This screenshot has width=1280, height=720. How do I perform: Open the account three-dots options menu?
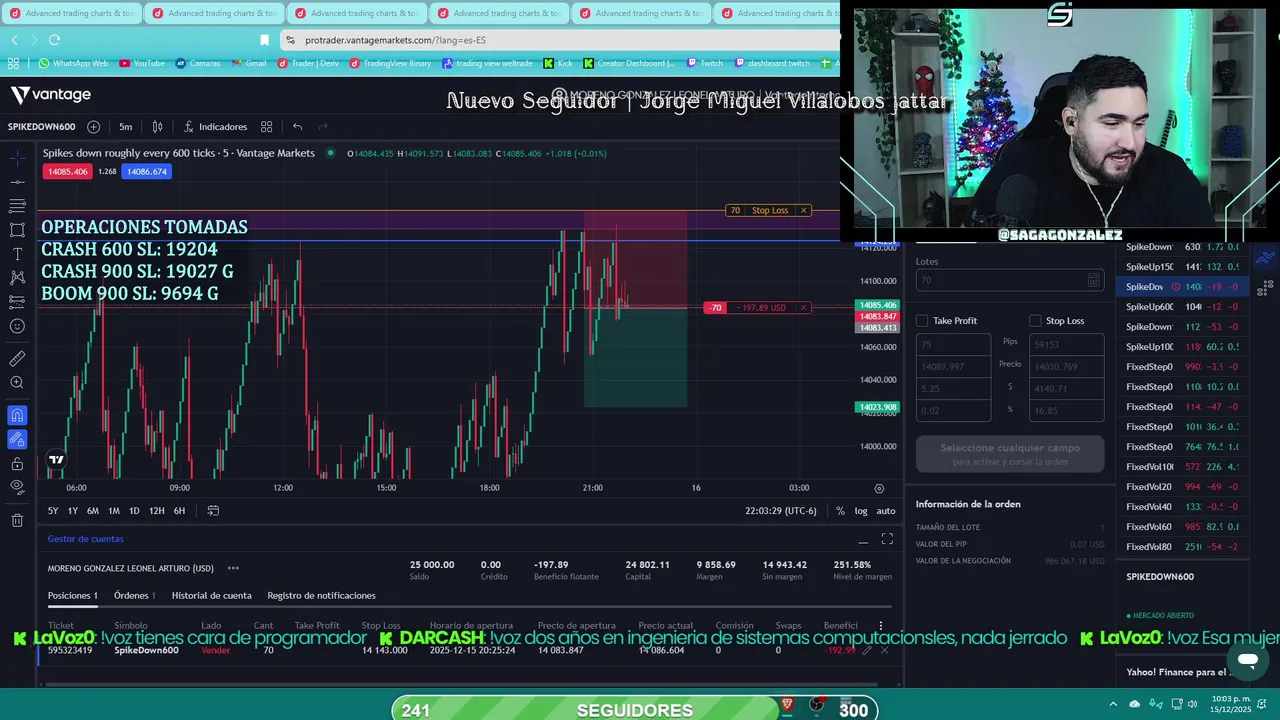(233, 568)
